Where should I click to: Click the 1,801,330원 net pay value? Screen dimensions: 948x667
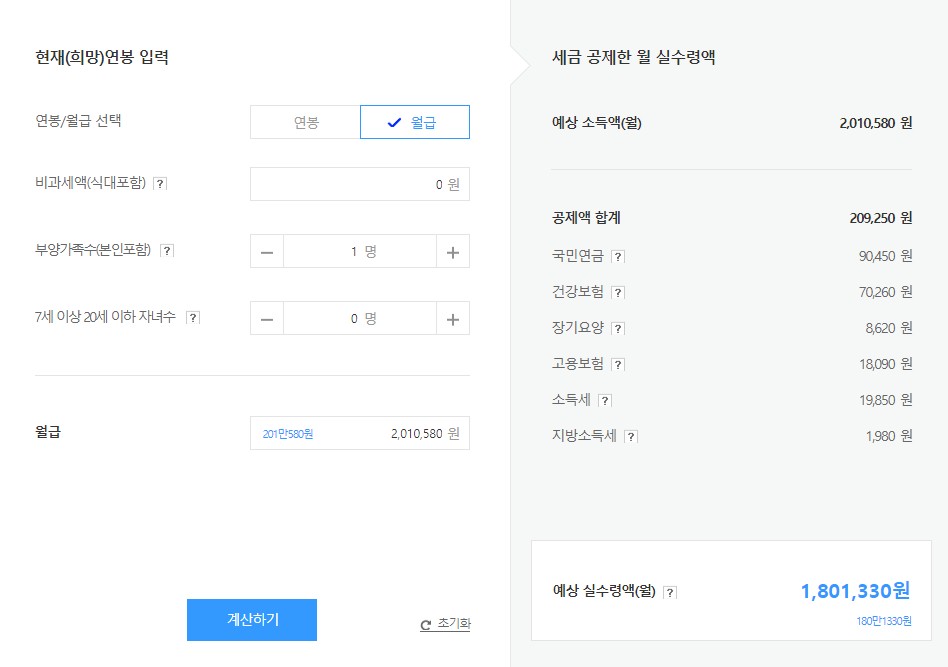pos(855,591)
